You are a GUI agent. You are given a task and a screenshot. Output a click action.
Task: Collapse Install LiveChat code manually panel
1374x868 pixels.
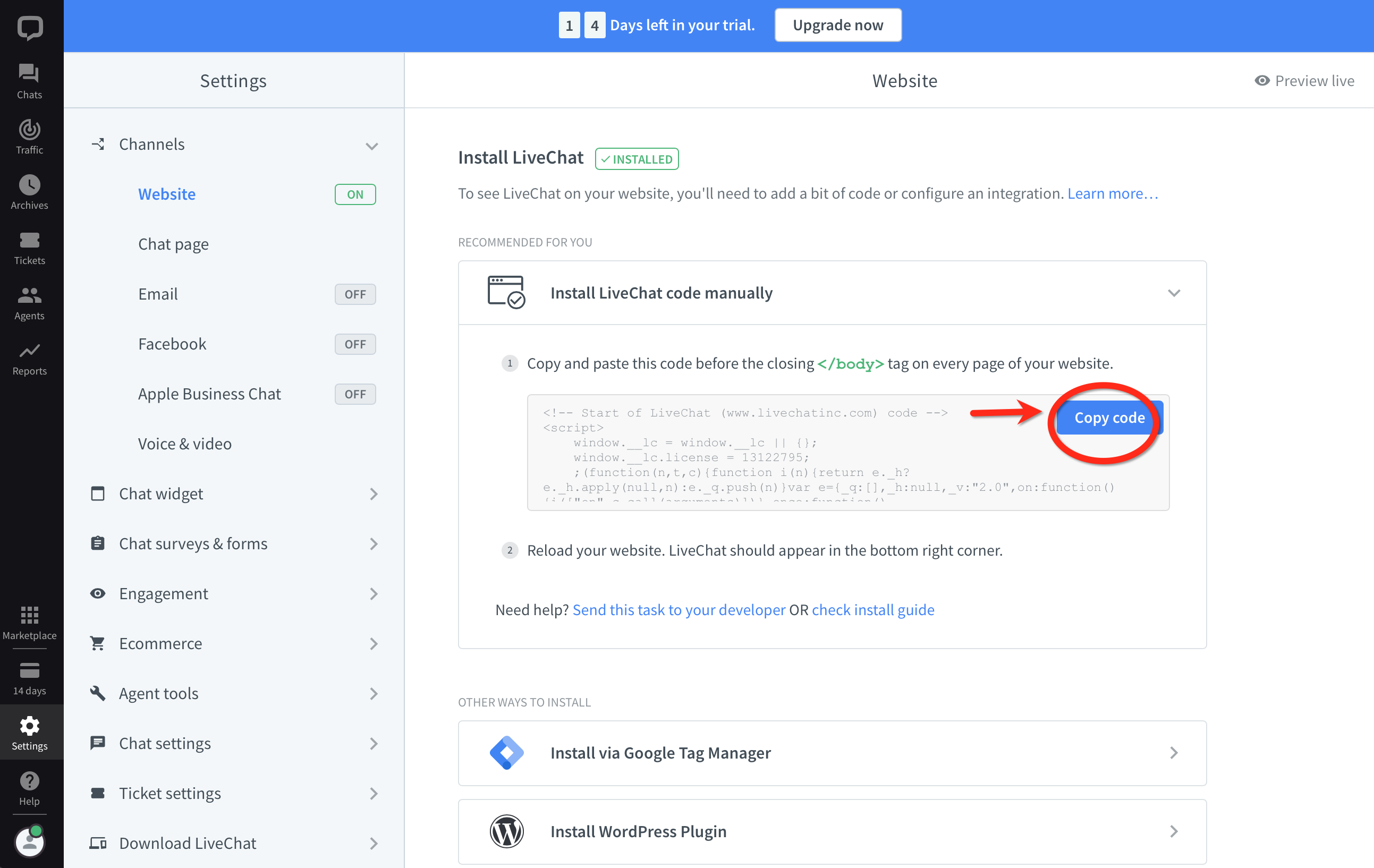click(x=1173, y=293)
